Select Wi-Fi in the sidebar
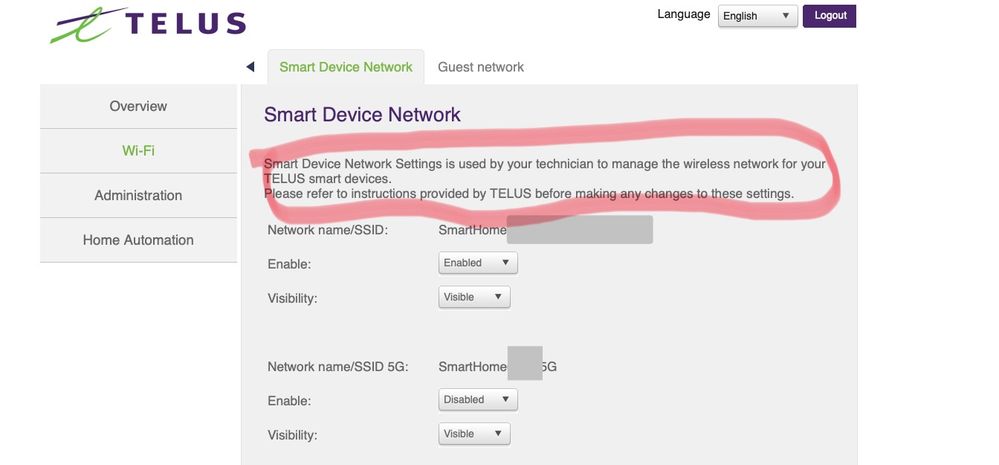999x465 pixels. (x=138, y=151)
